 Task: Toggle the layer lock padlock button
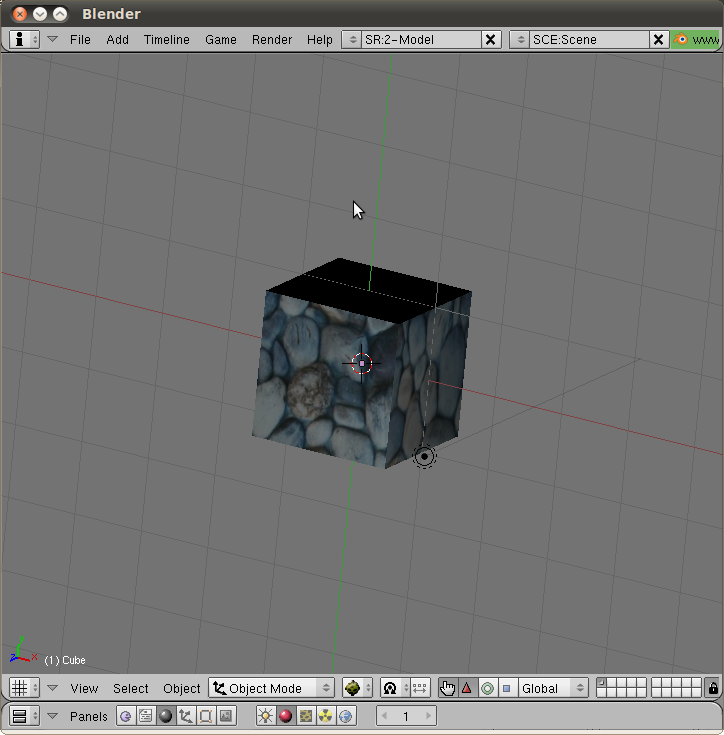(712, 688)
